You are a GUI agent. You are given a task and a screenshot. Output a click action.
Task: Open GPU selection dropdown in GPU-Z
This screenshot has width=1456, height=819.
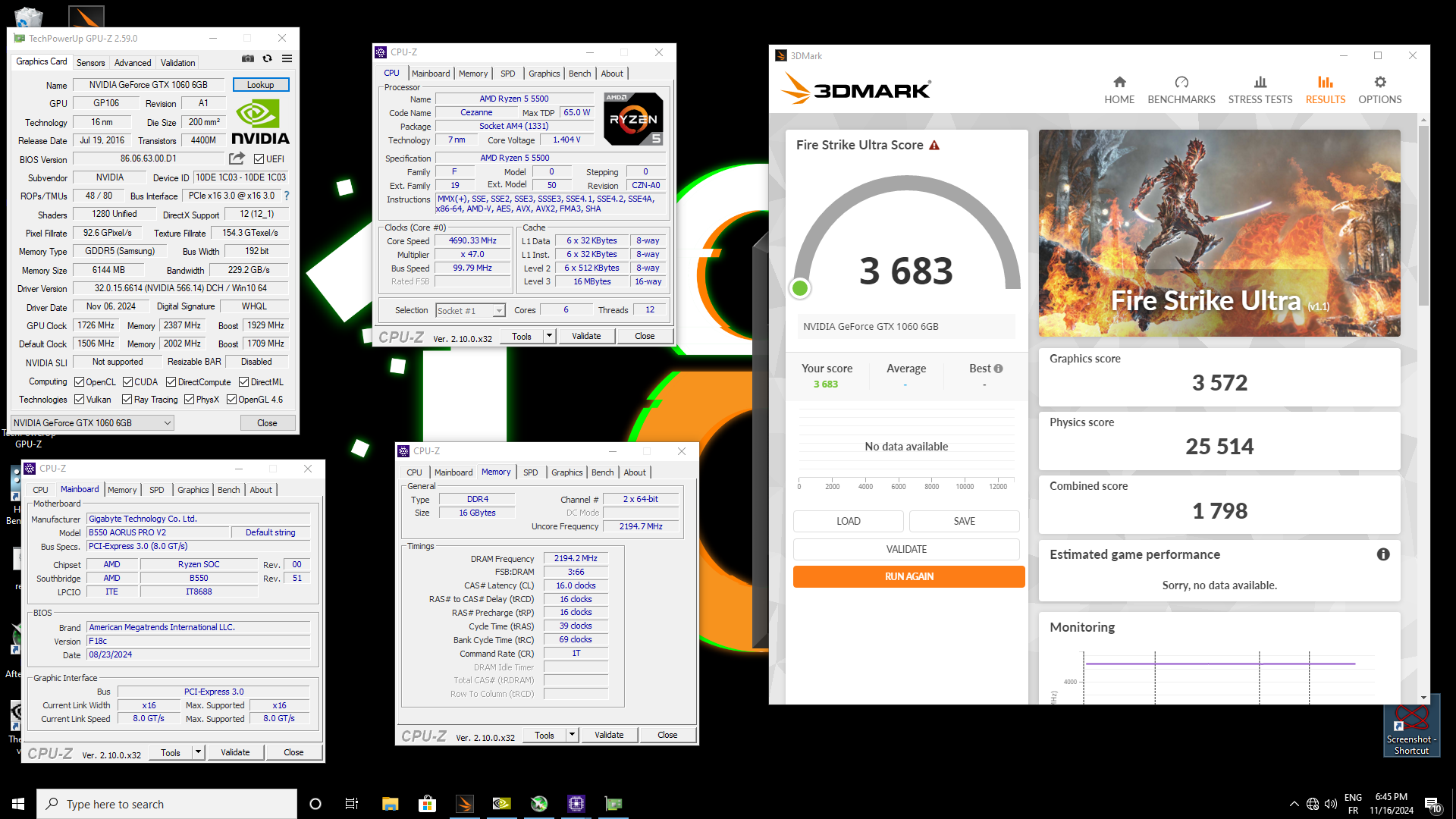tap(93, 423)
